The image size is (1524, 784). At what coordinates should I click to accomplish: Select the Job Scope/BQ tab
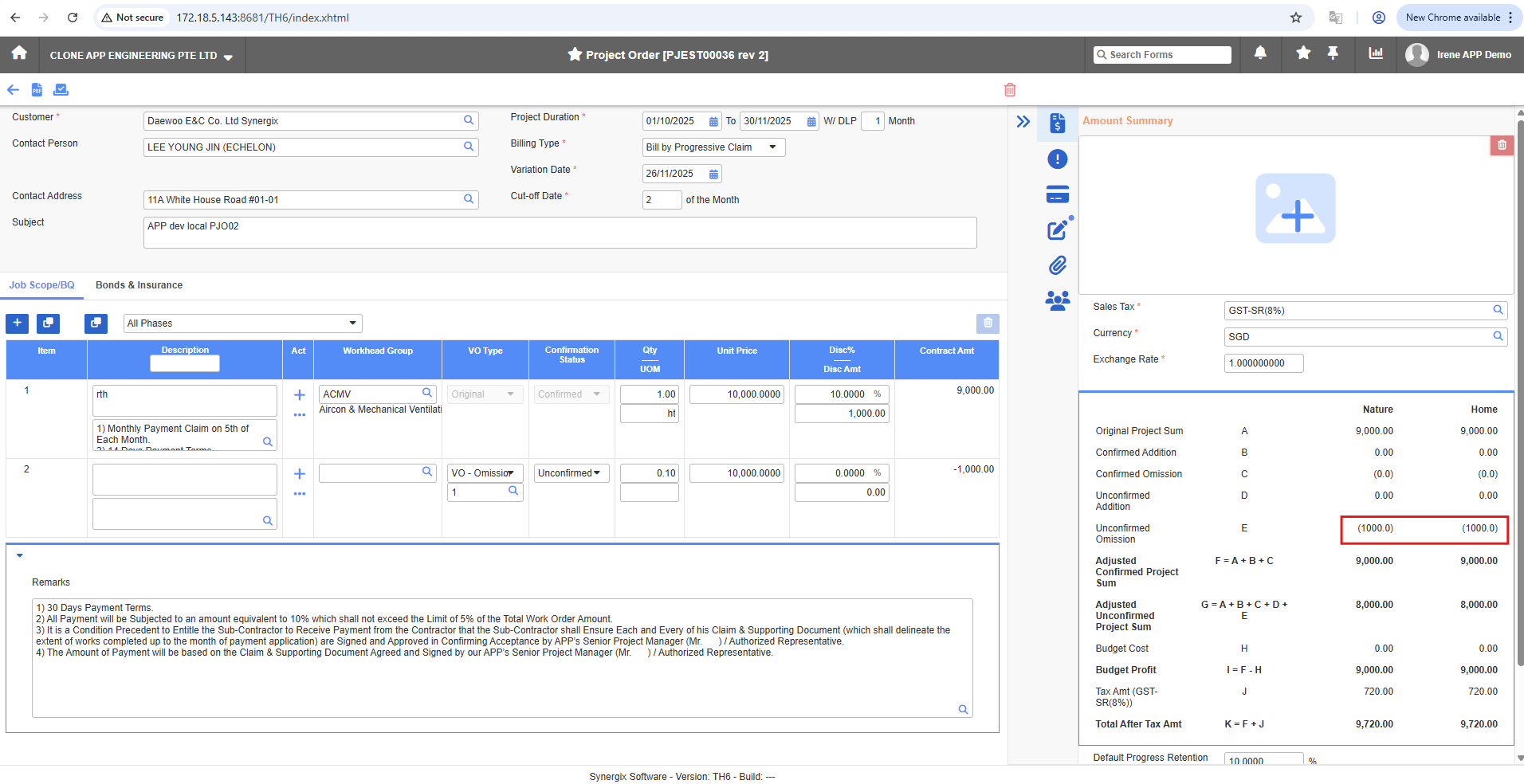pyautogui.click(x=41, y=285)
